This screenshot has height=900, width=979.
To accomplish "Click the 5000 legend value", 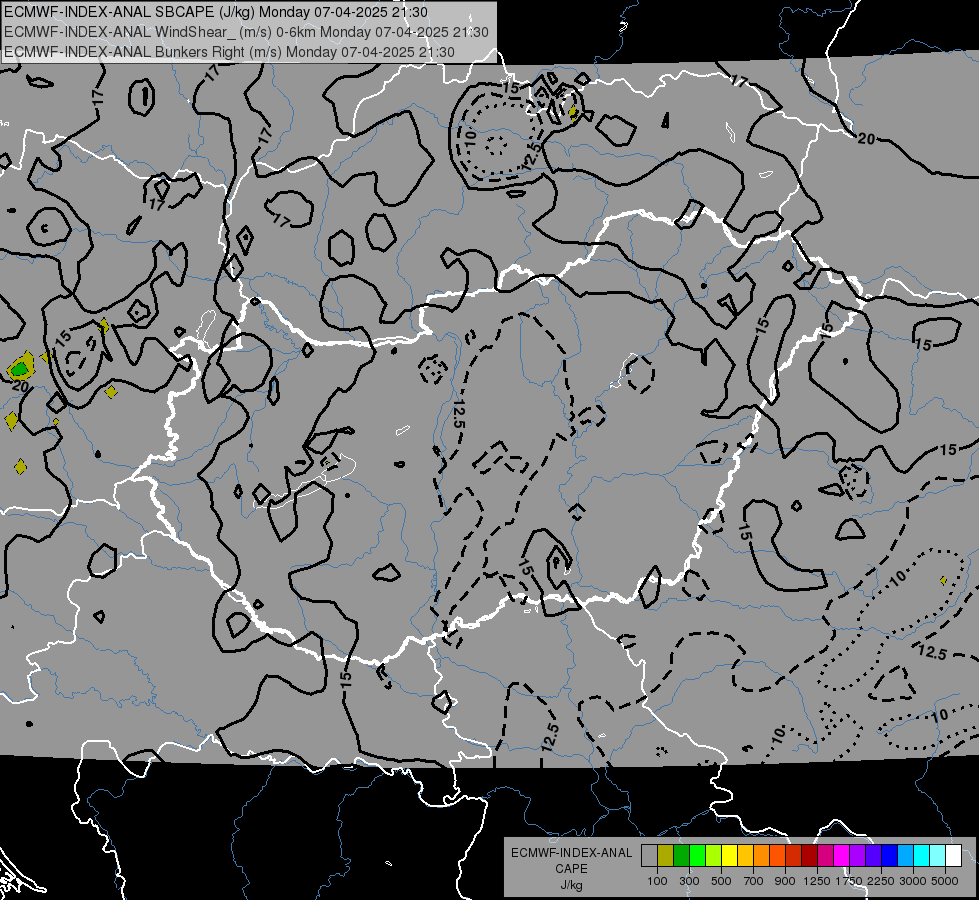I will pyautogui.click(x=945, y=881).
